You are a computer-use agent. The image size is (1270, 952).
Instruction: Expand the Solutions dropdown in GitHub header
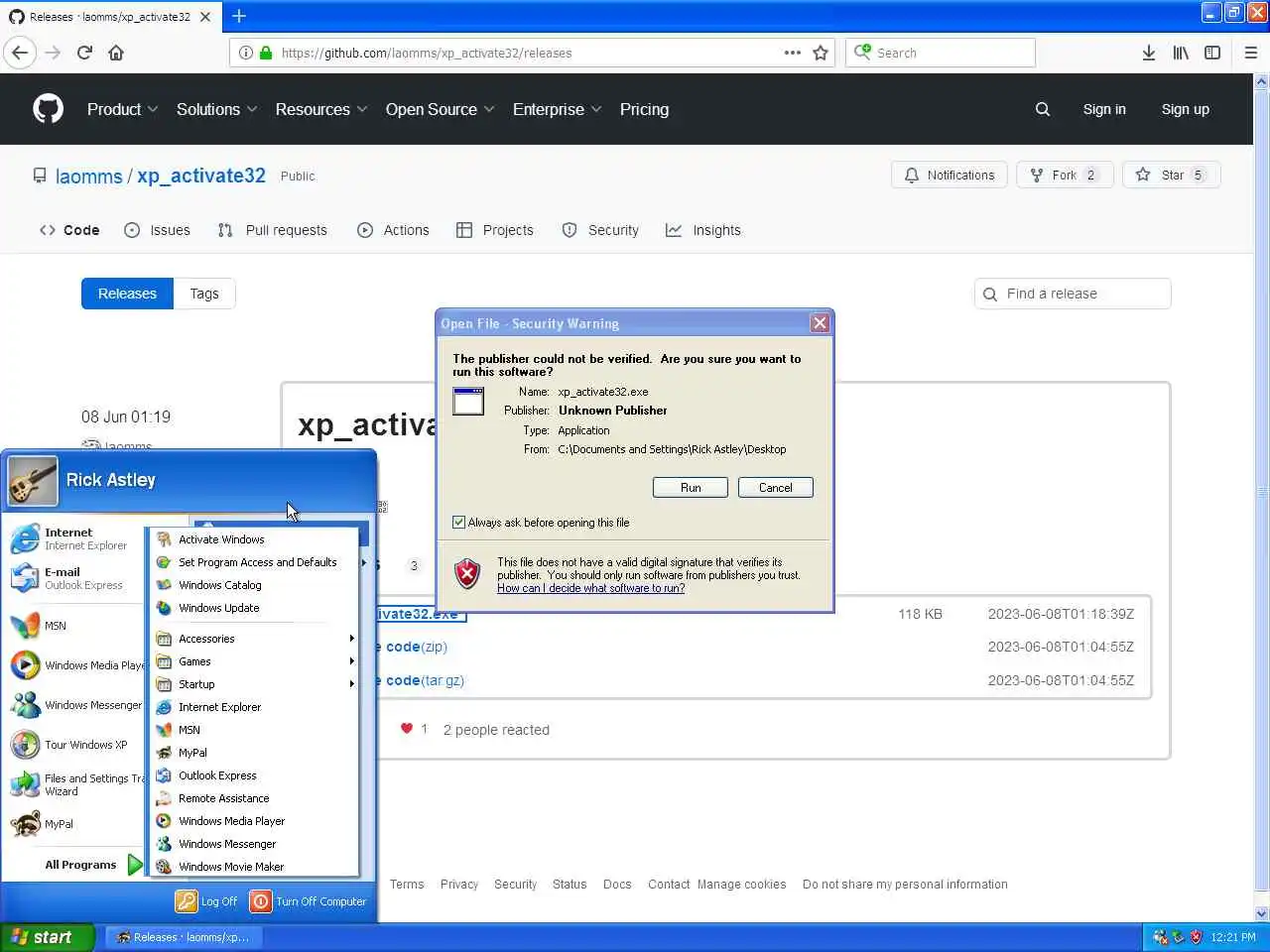(x=216, y=109)
